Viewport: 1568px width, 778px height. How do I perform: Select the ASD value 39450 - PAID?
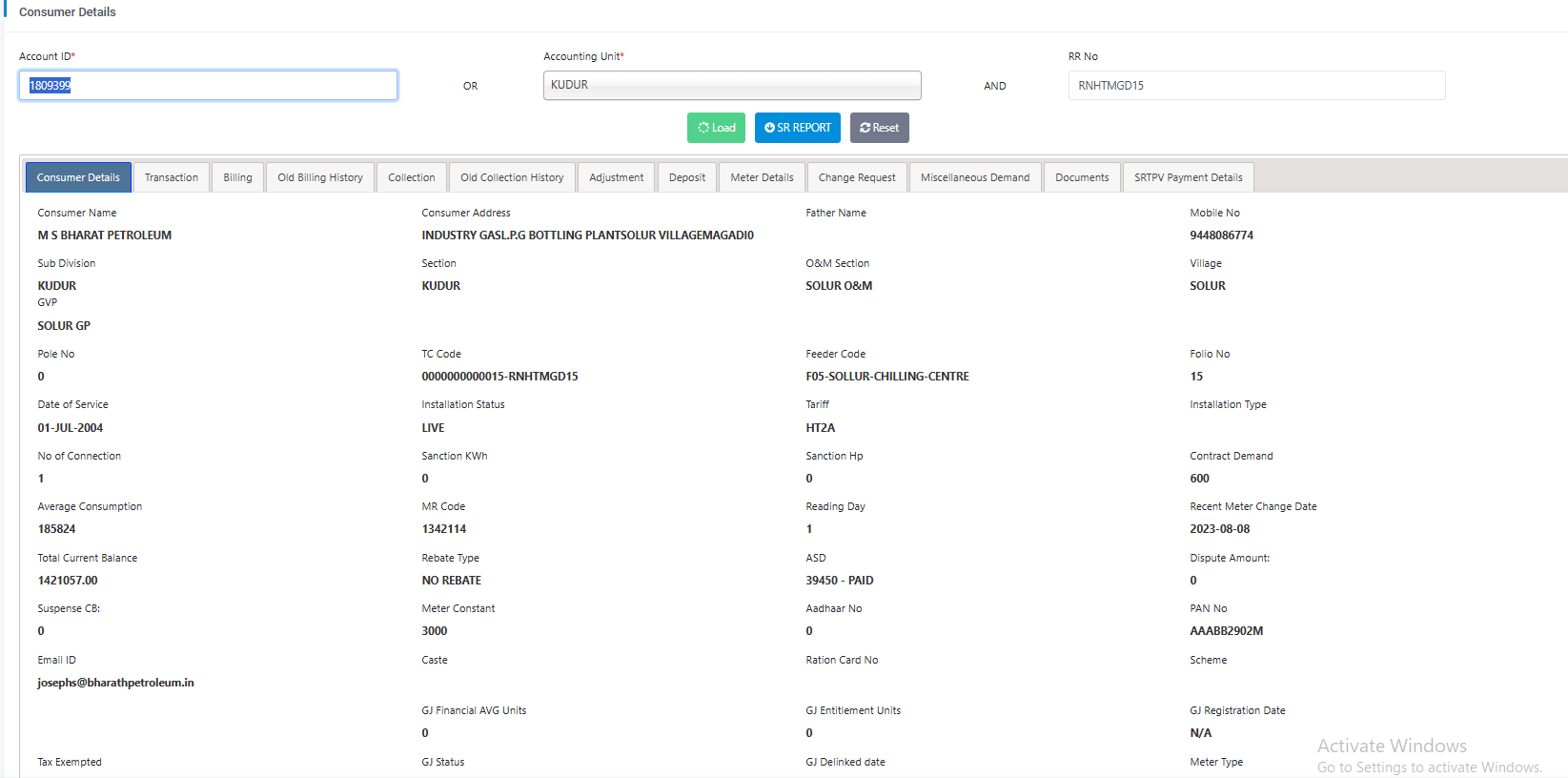[840, 581]
